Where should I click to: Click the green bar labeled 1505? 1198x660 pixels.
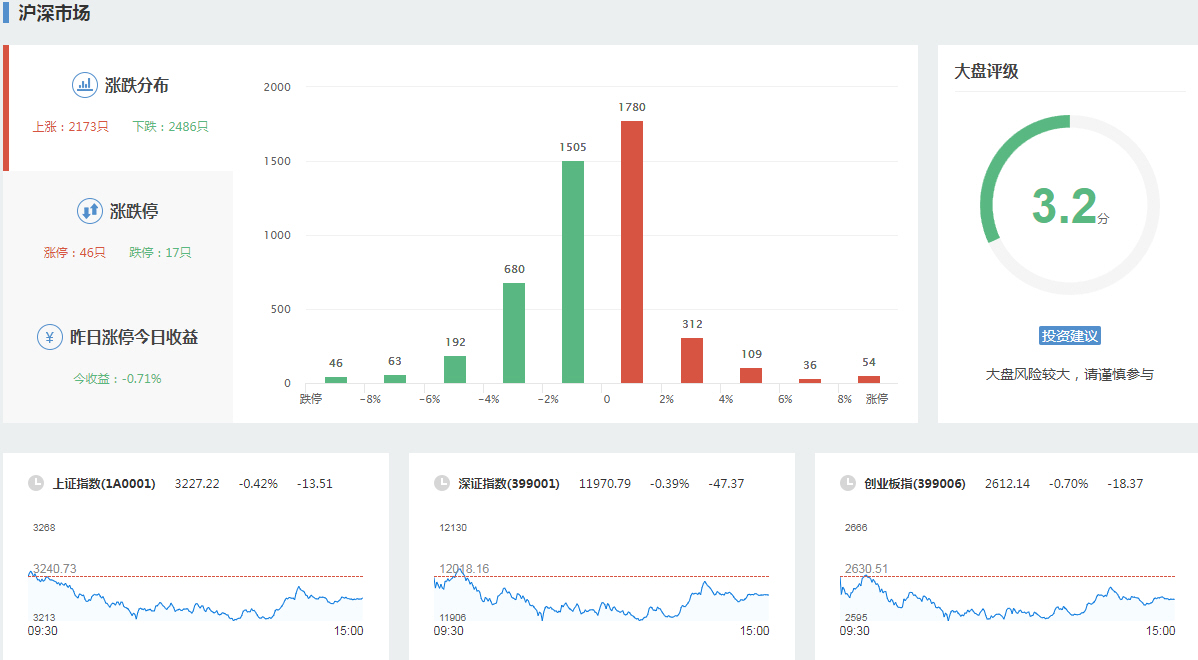(573, 272)
